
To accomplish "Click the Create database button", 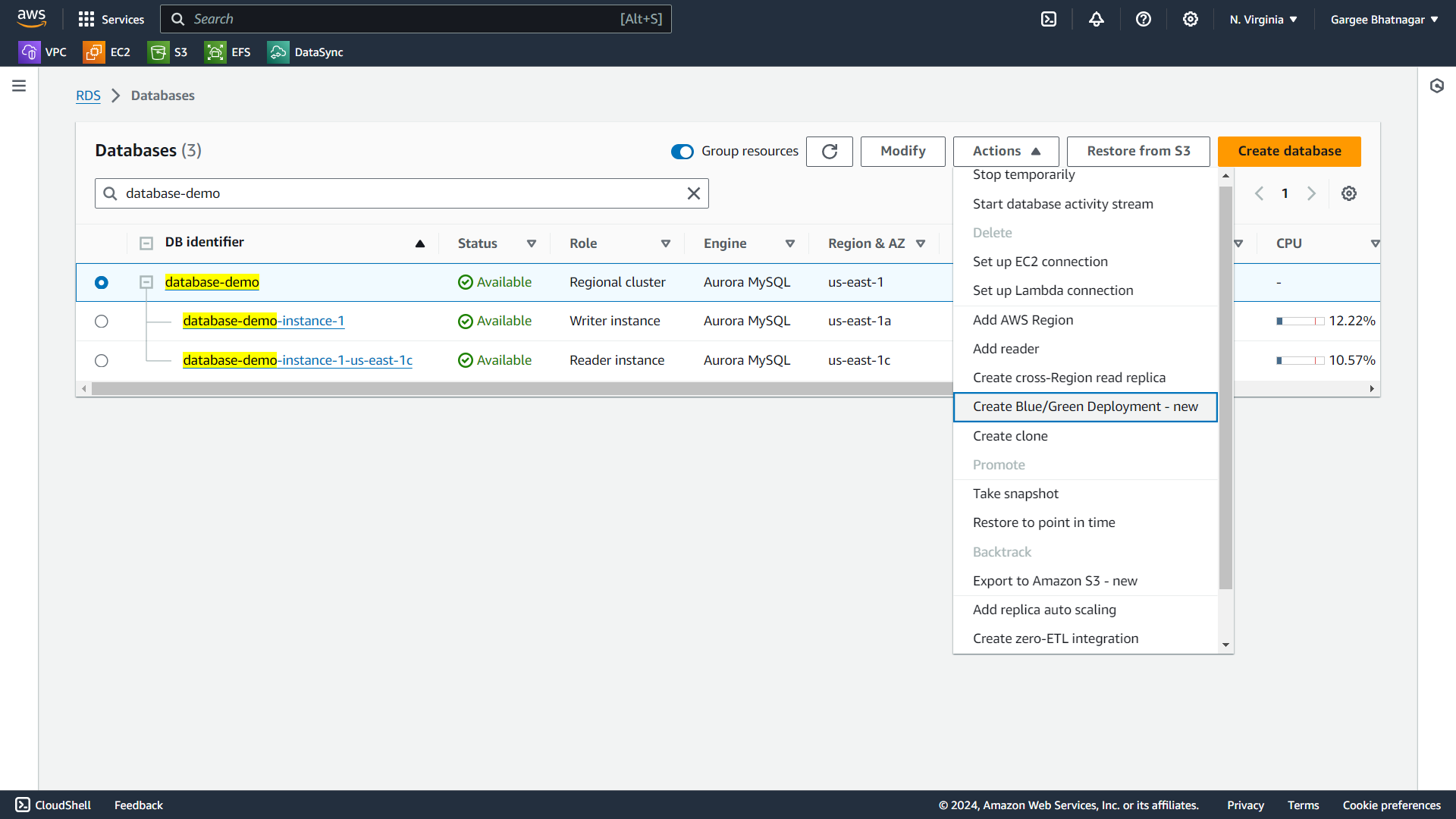I will (x=1288, y=151).
